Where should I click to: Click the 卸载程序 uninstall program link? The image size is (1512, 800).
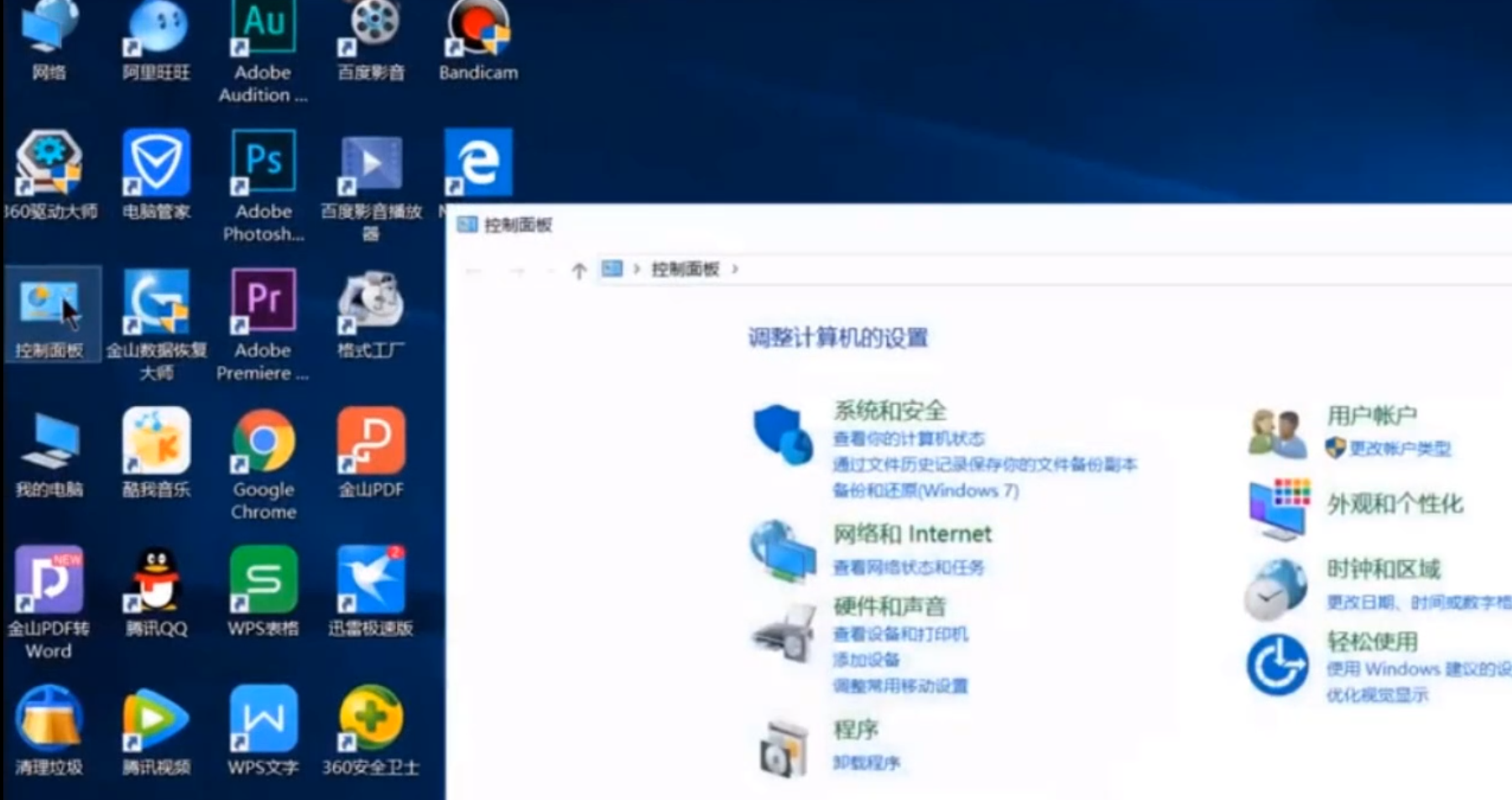pos(866,762)
